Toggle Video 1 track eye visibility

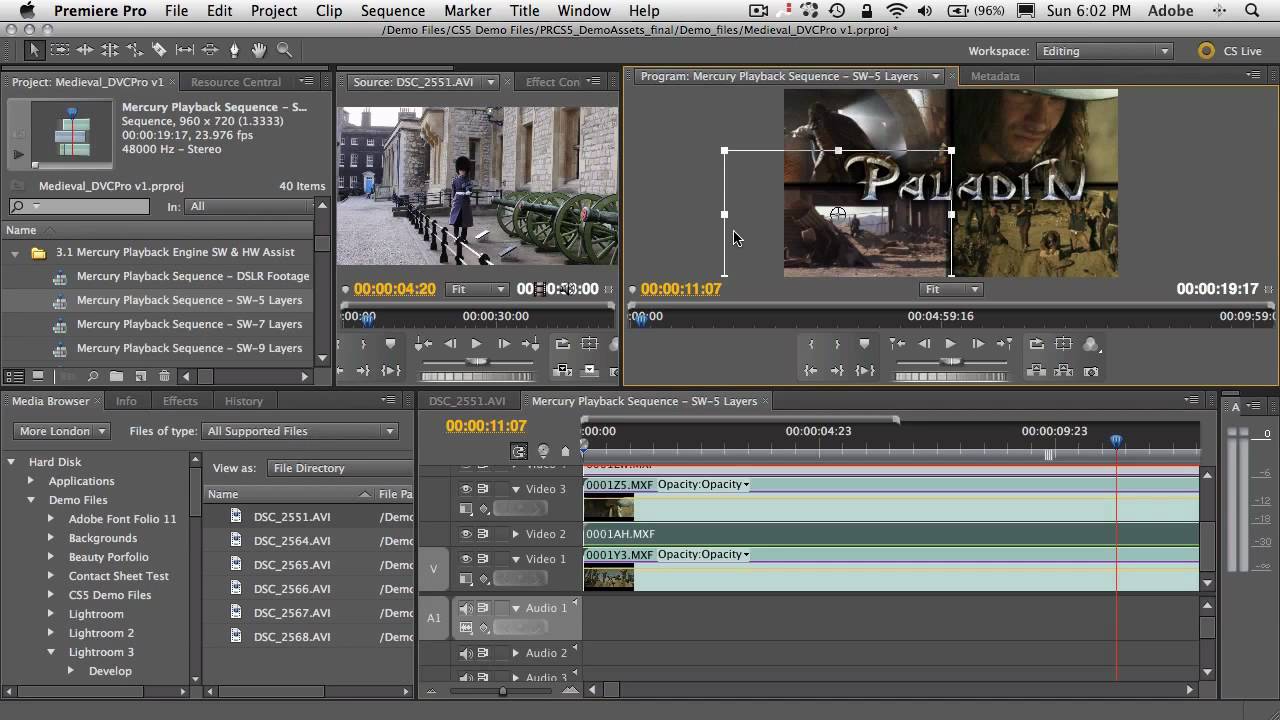pyautogui.click(x=465, y=559)
